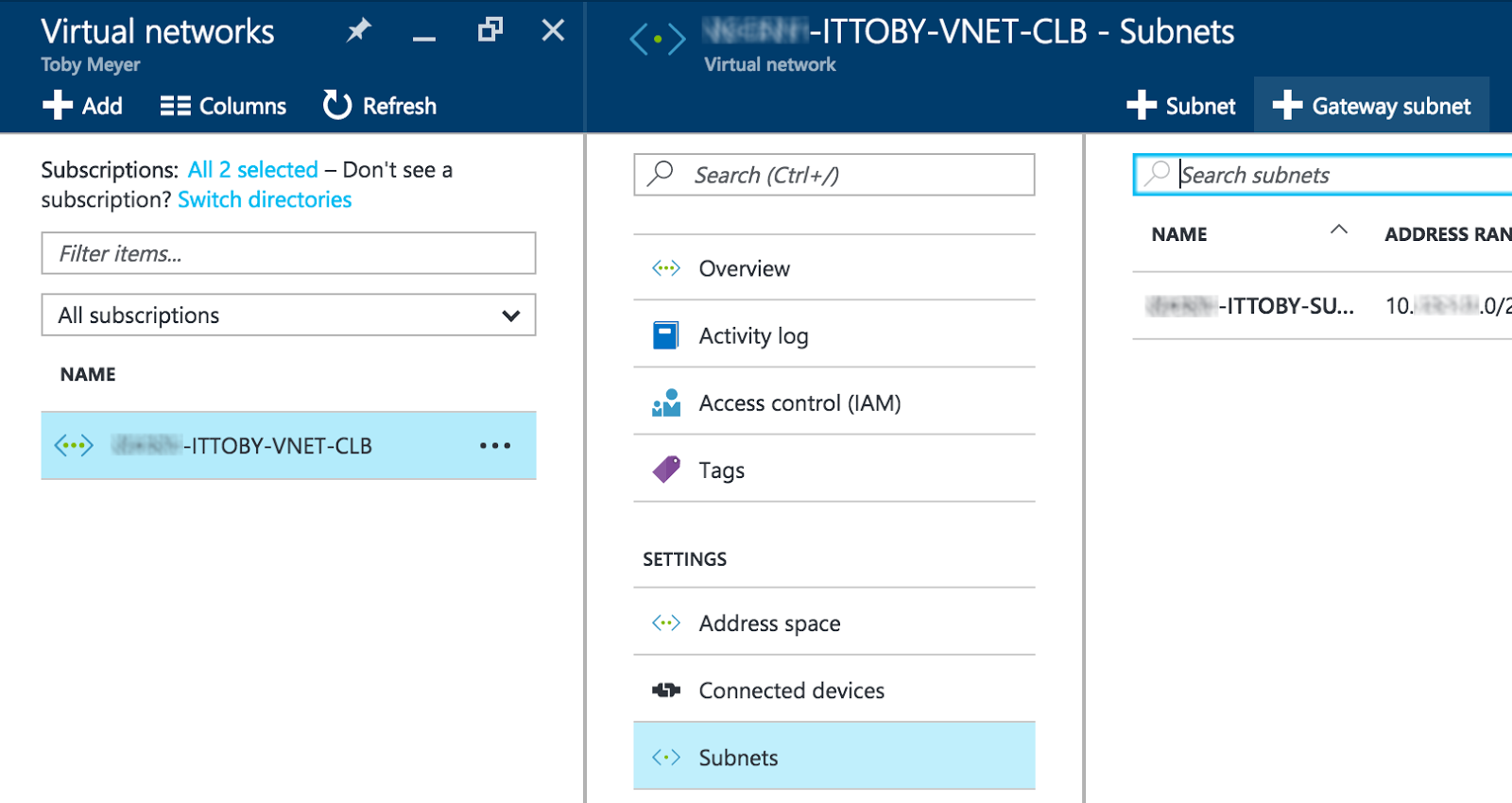
Task: Open the ellipsis menu for ITTOBY-VNET-CLB
Action: (495, 445)
